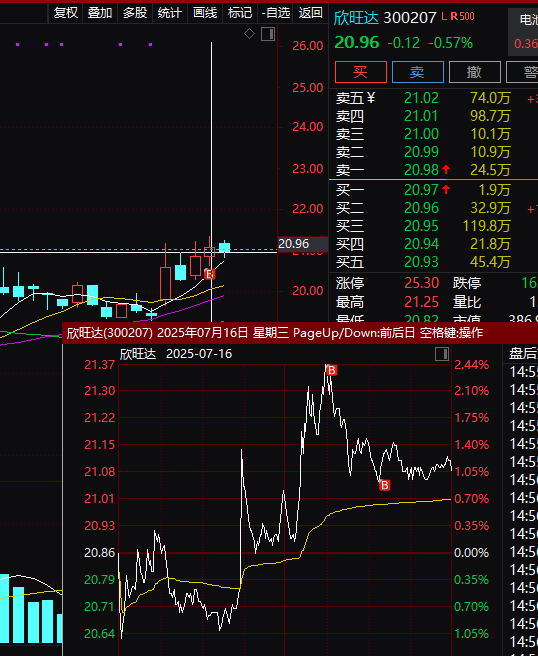The width and height of the screenshot is (538, 656).
Task: Open the 统计 statistics menu
Action: click(x=170, y=13)
